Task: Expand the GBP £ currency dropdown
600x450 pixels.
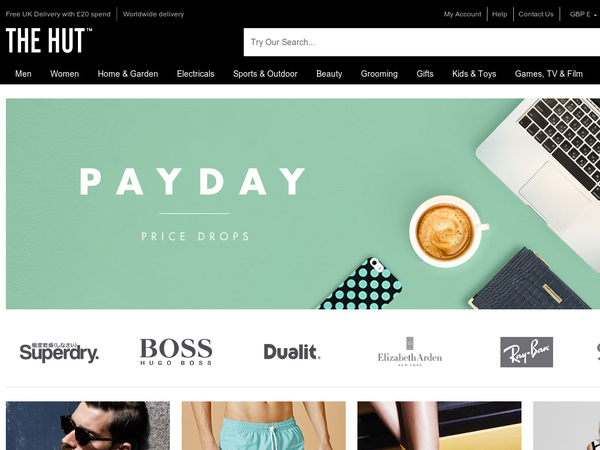Action: (x=583, y=14)
